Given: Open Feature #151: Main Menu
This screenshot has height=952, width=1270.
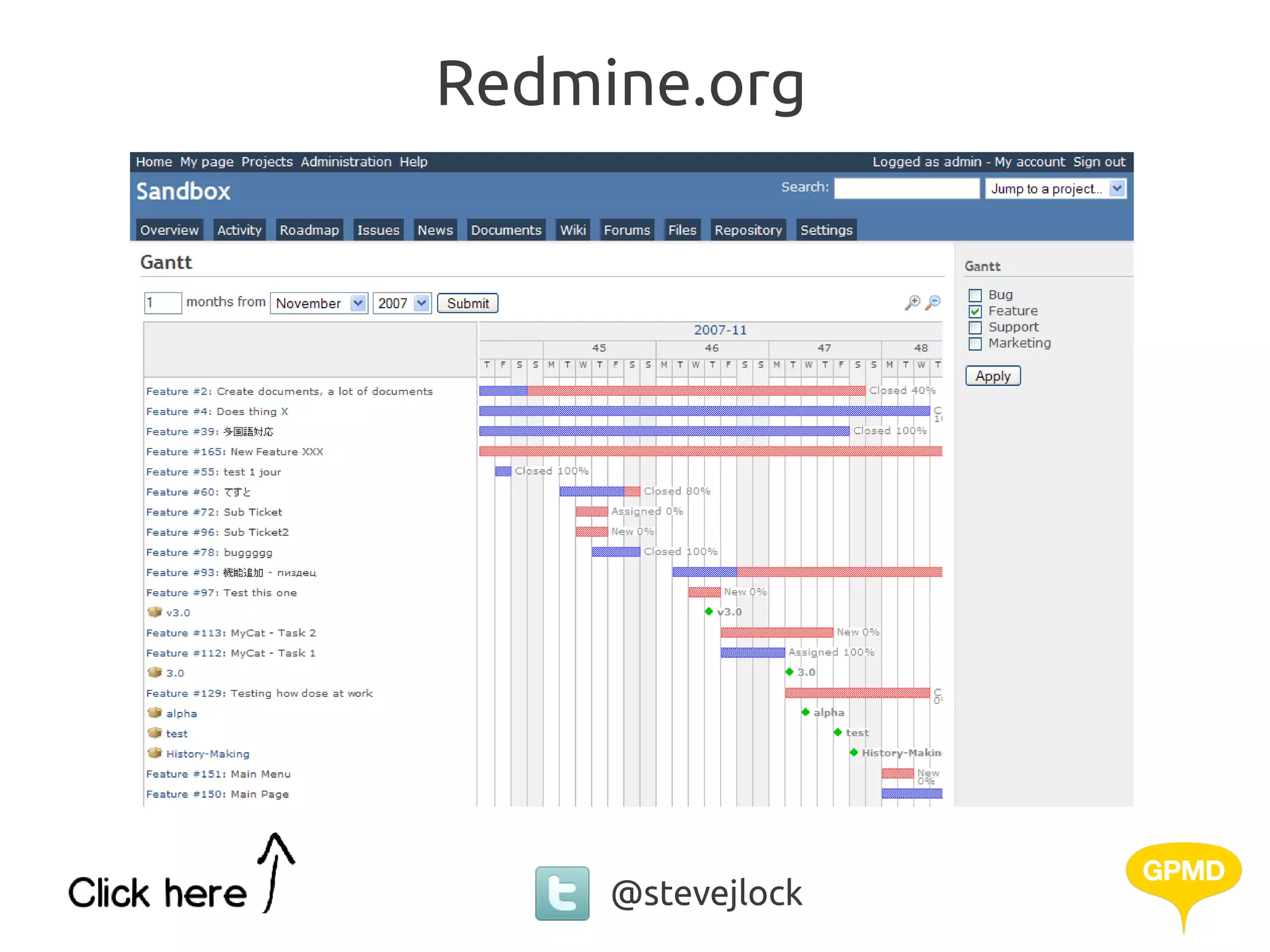Looking at the screenshot, I should pos(218,774).
